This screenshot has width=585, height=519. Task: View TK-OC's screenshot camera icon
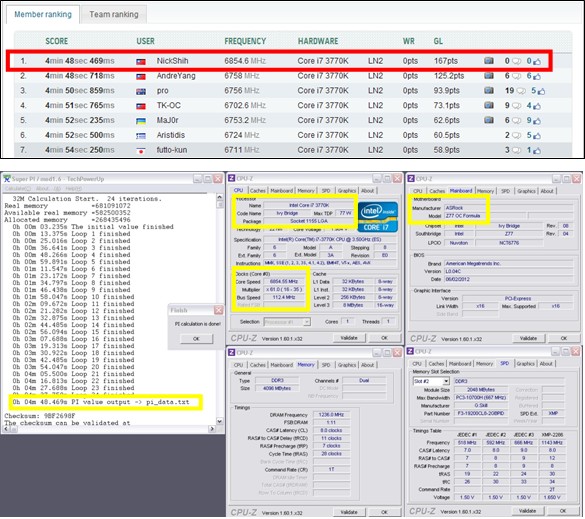click(x=489, y=105)
